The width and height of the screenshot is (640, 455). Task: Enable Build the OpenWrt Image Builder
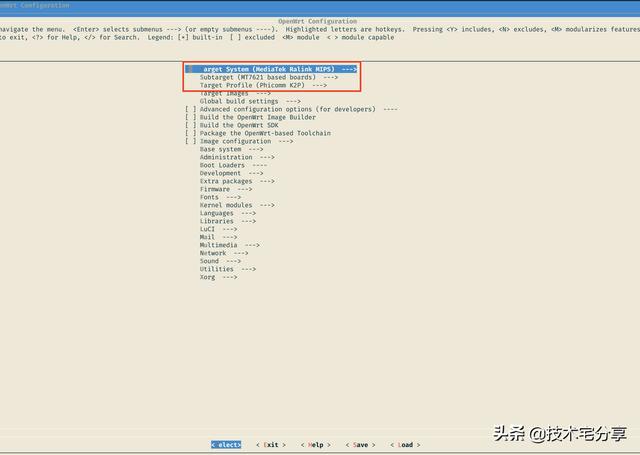pos(190,117)
